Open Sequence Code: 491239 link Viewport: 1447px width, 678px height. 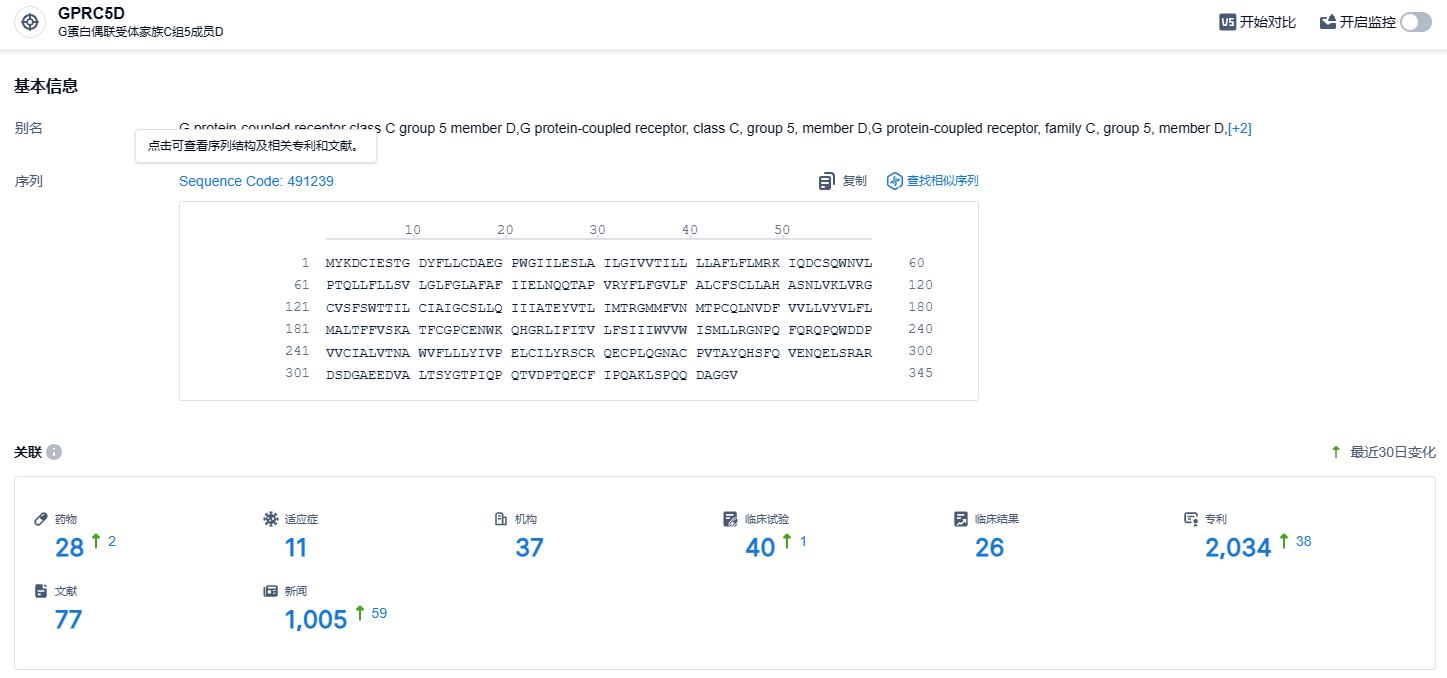[x=256, y=181]
